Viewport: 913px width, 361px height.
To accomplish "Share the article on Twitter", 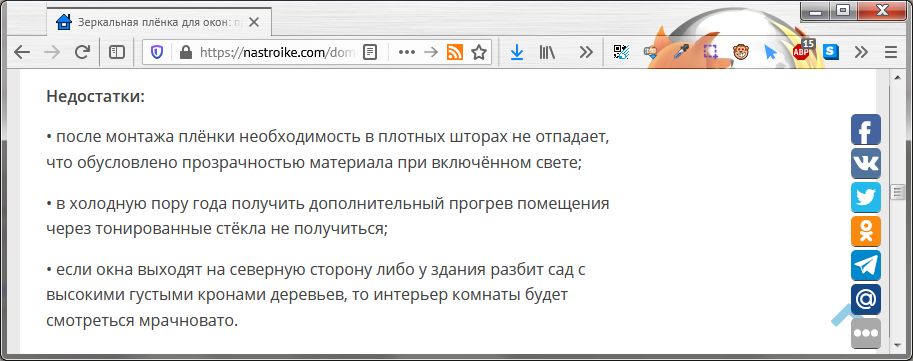I will tap(866, 197).
